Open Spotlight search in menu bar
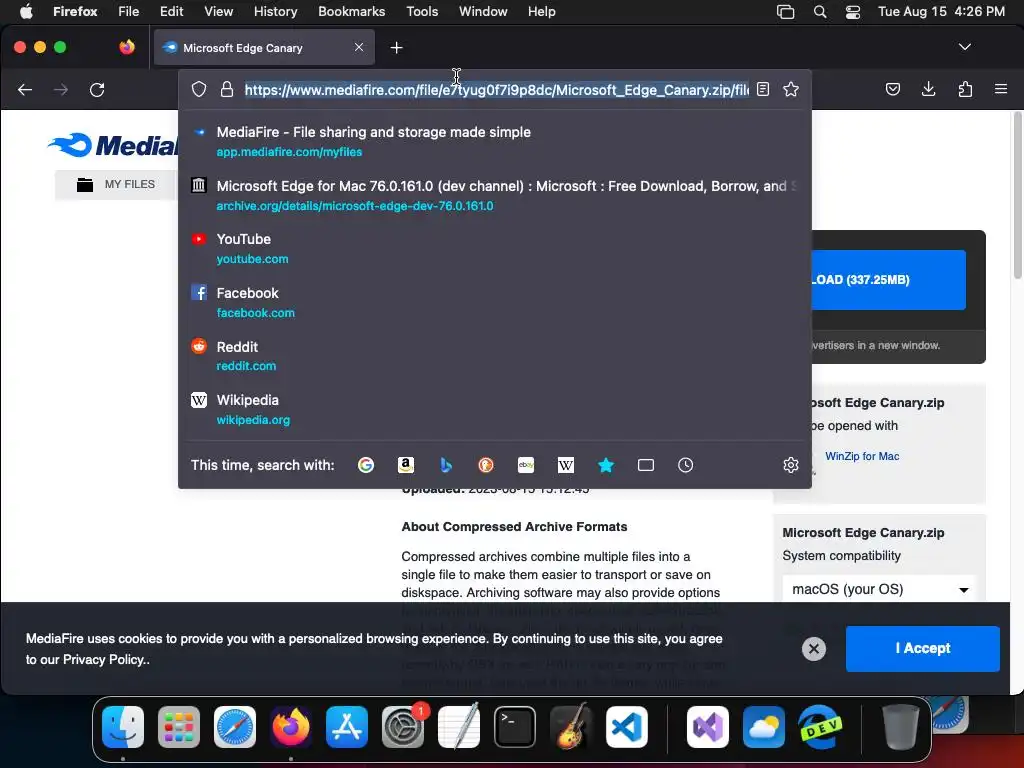 click(820, 11)
